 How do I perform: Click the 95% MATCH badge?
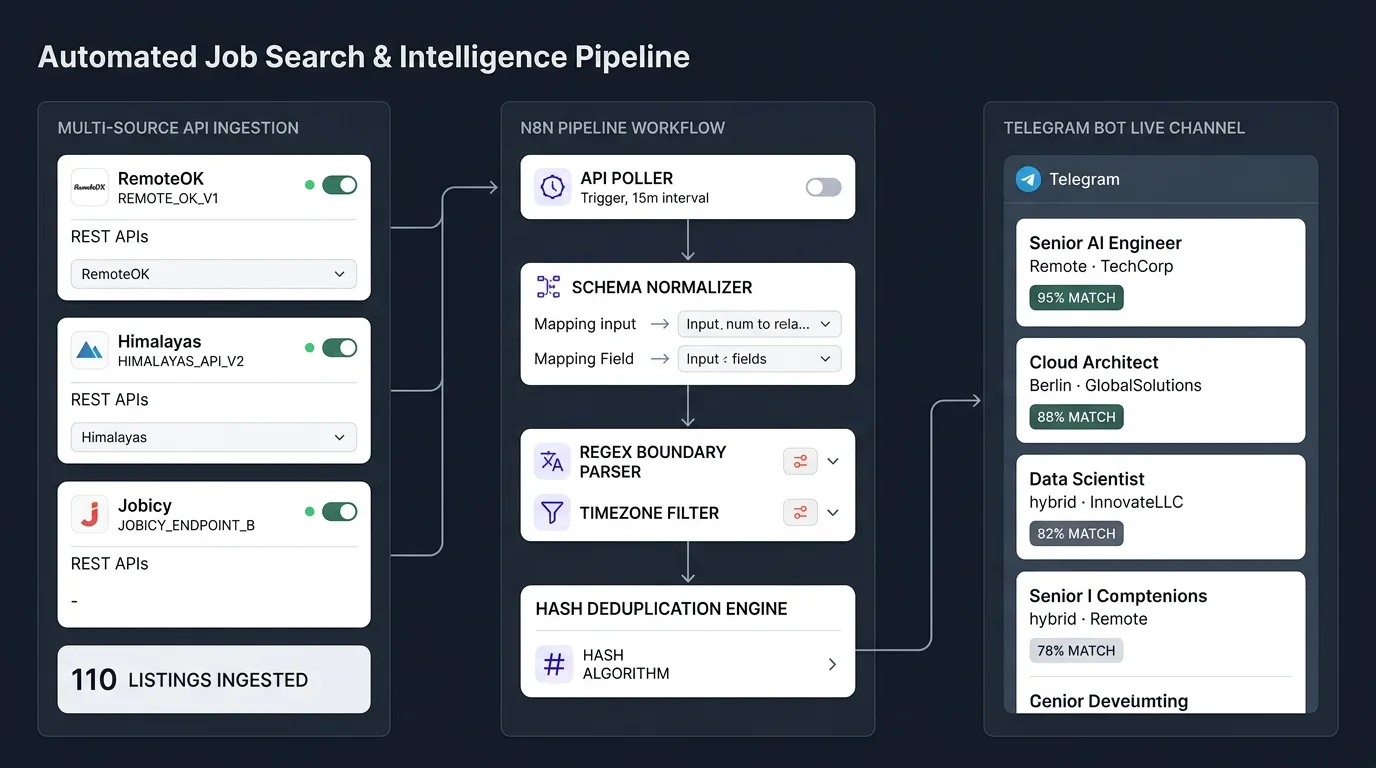tap(1076, 298)
